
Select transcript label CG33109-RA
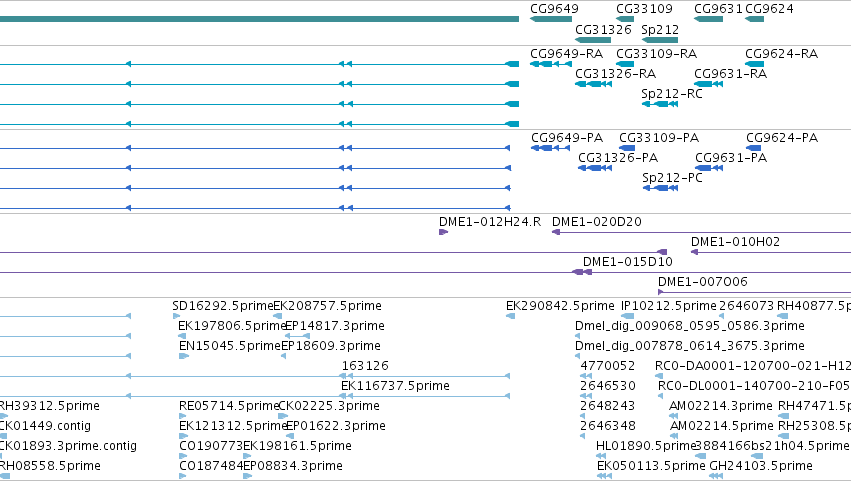[656, 53]
